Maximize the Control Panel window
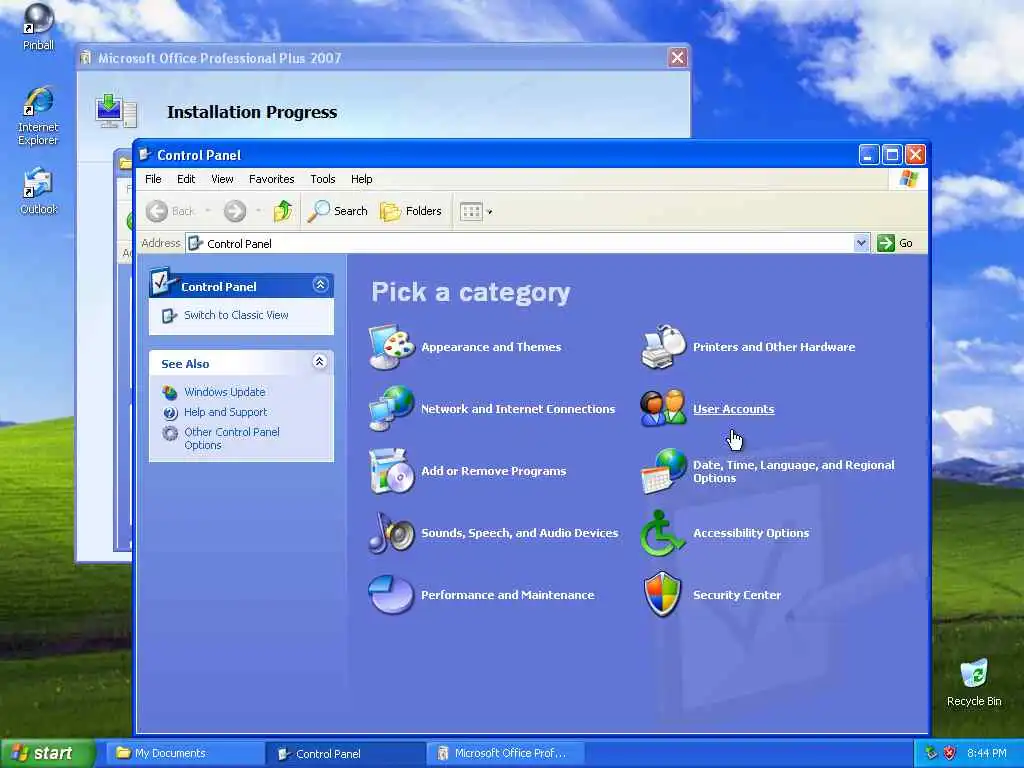This screenshot has height=768, width=1024. (892, 155)
